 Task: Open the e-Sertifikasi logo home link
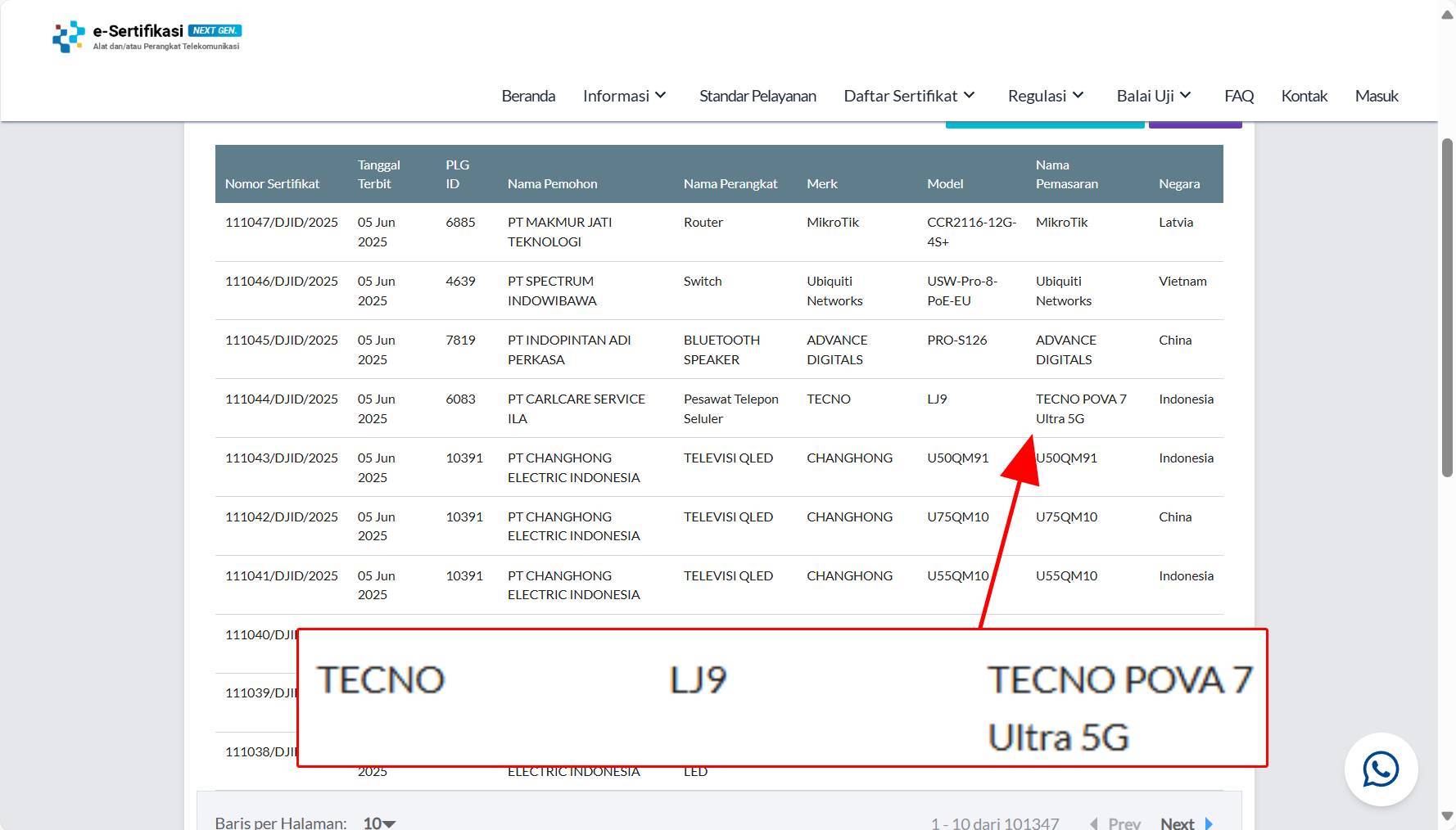147,37
